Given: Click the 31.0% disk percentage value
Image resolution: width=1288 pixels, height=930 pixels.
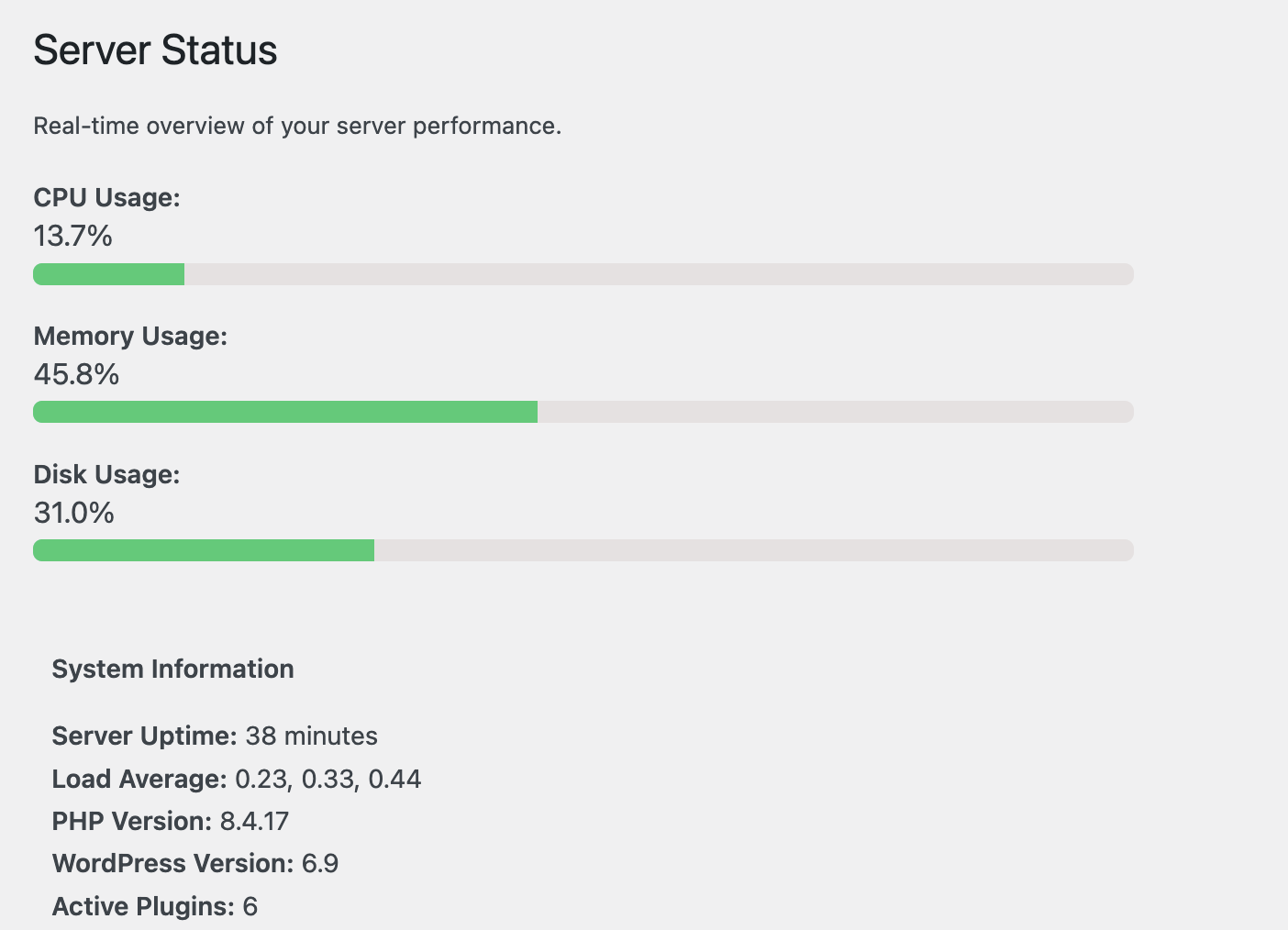Looking at the screenshot, I should 74,513.
